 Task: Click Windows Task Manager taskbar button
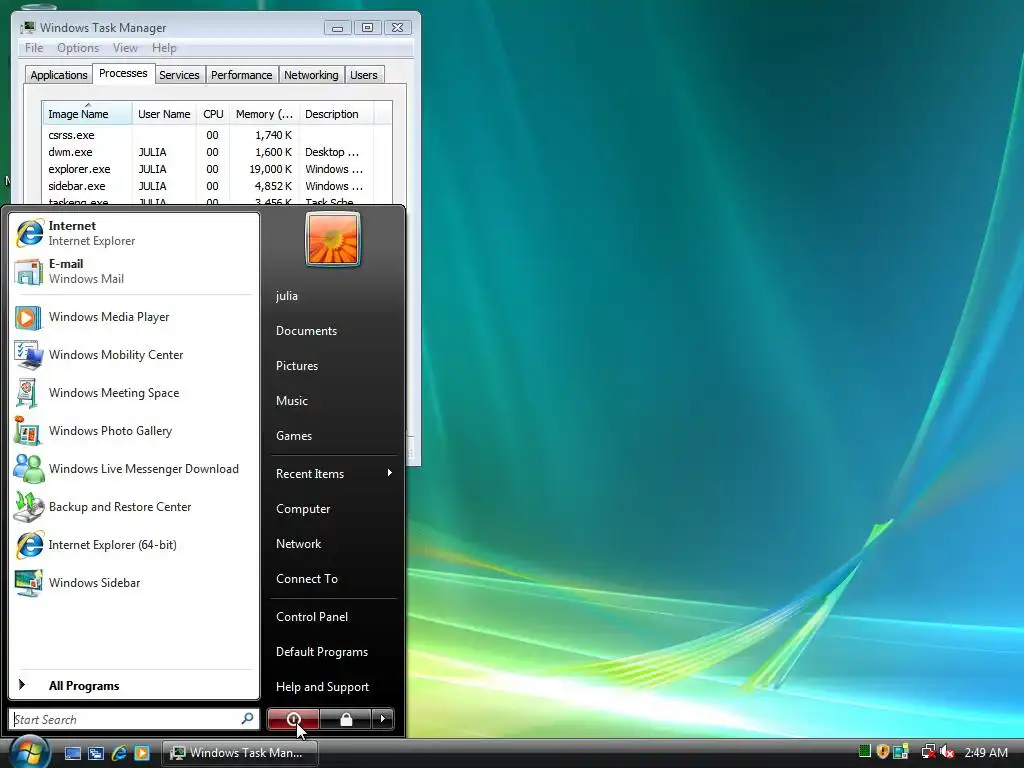[x=240, y=753]
